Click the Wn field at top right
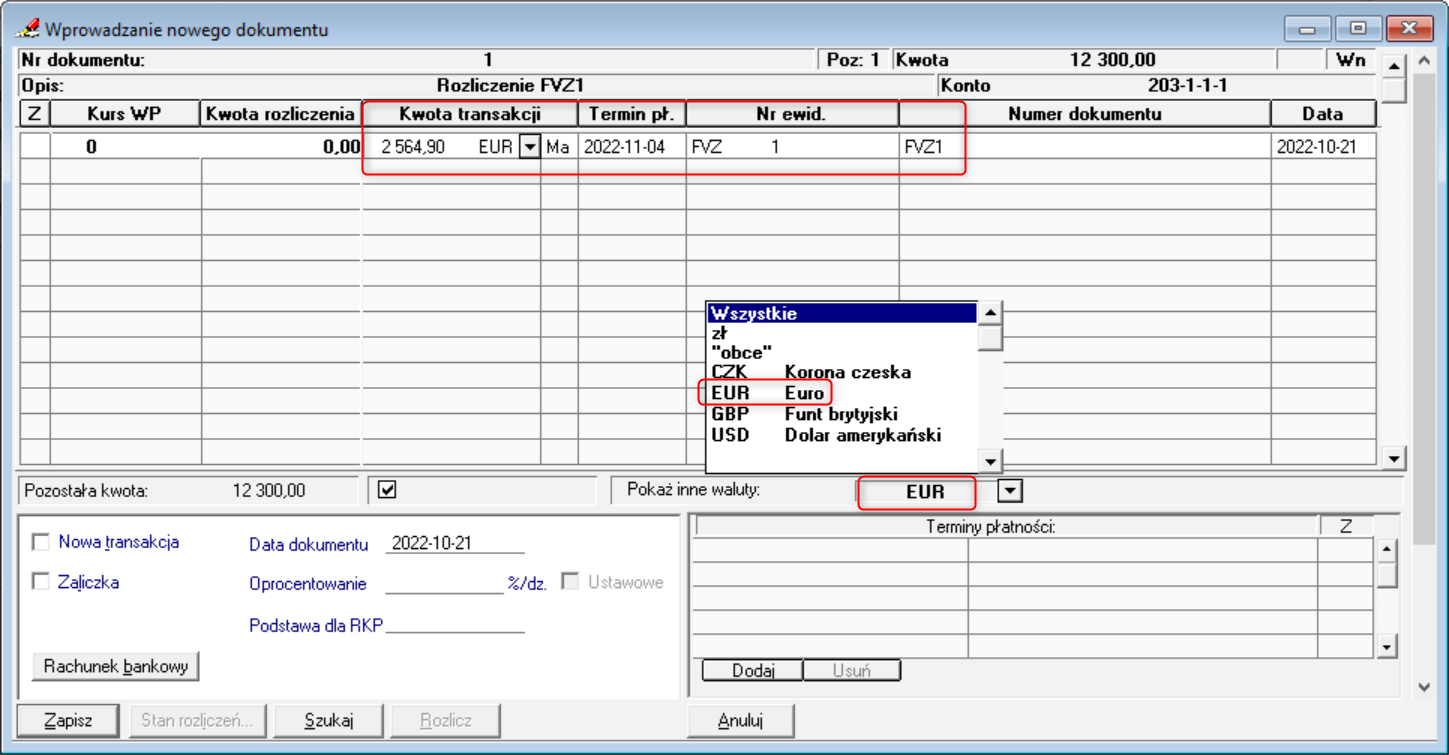The image size is (1449, 755). point(1351,60)
